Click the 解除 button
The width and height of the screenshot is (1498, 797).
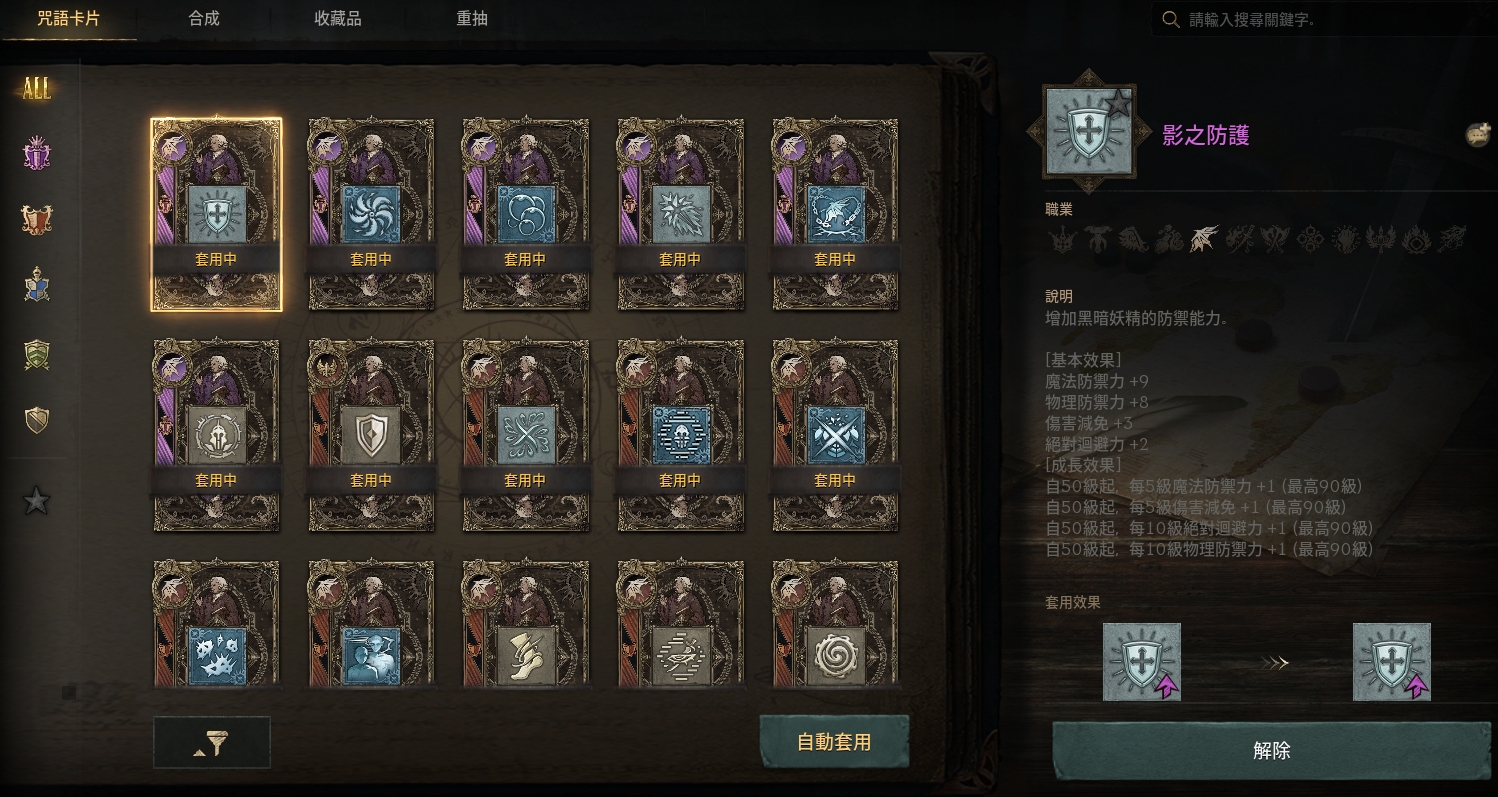tap(1271, 751)
